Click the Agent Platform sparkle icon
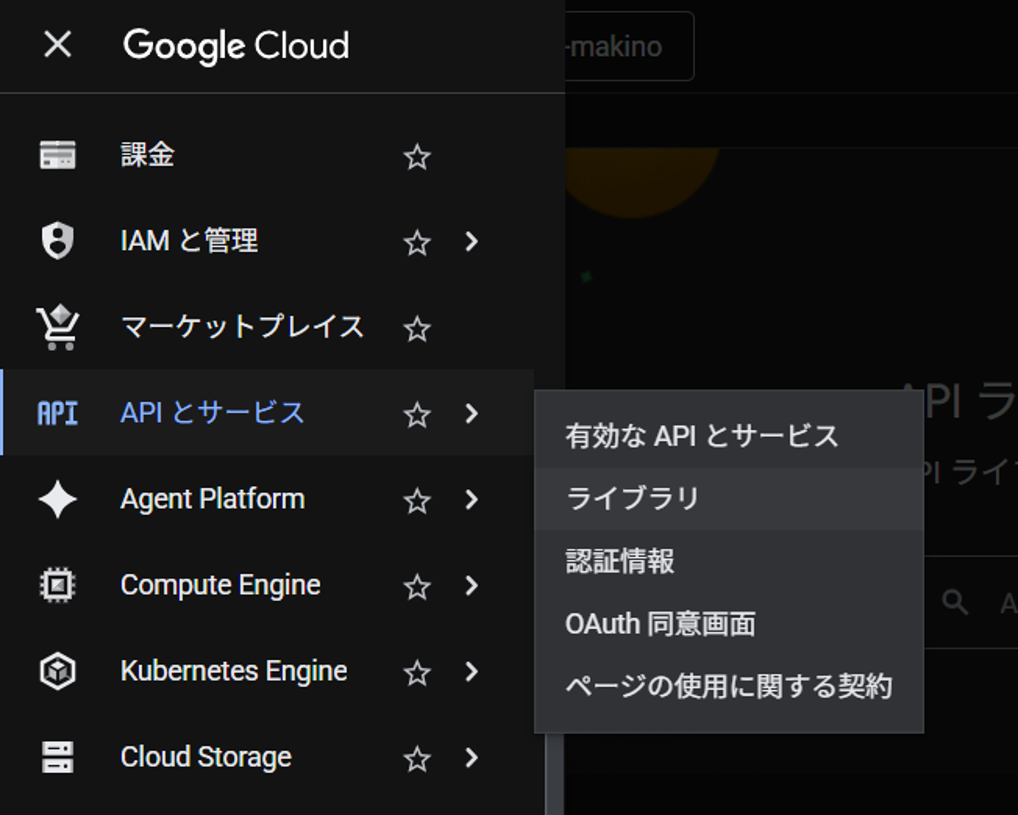1018x815 pixels. point(58,499)
